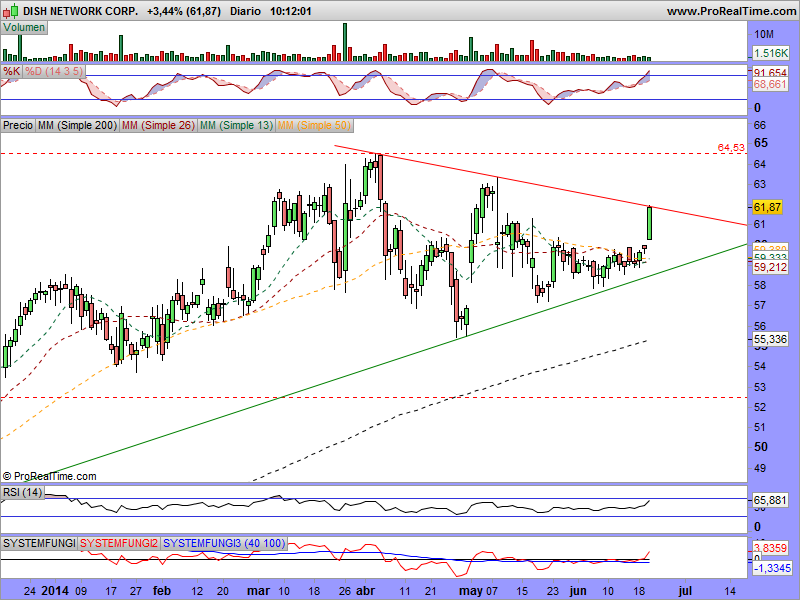Click the MM (Simple 13) green label
Image resolution: width=800 pixels, height=600 pixels.
(x=236, y=125)
